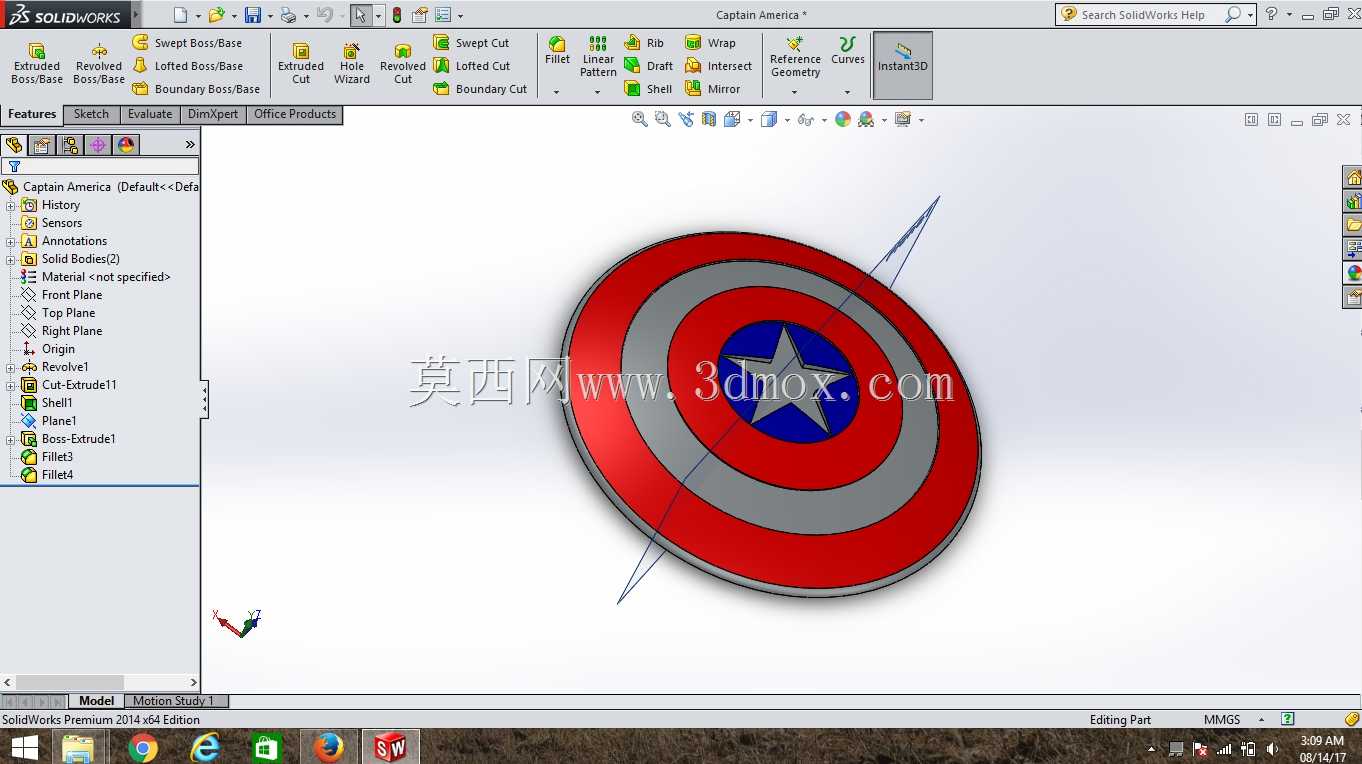Open the Edit Appearance color ball
Viewport: 1362px width, 764px height.
pyautogui.click(x=843, y=119)
